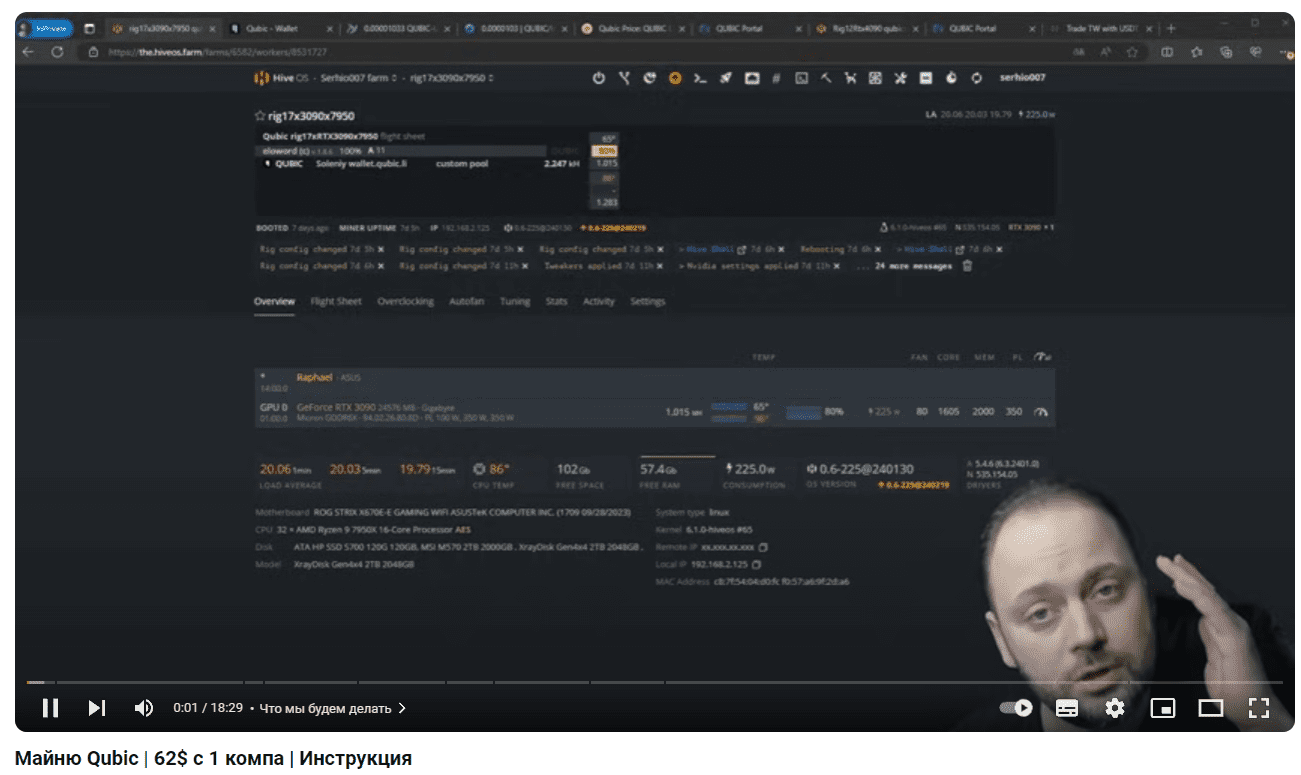Mute the video volume speaker icon
Screen dimensions: 1301x775
click(144, 708)
